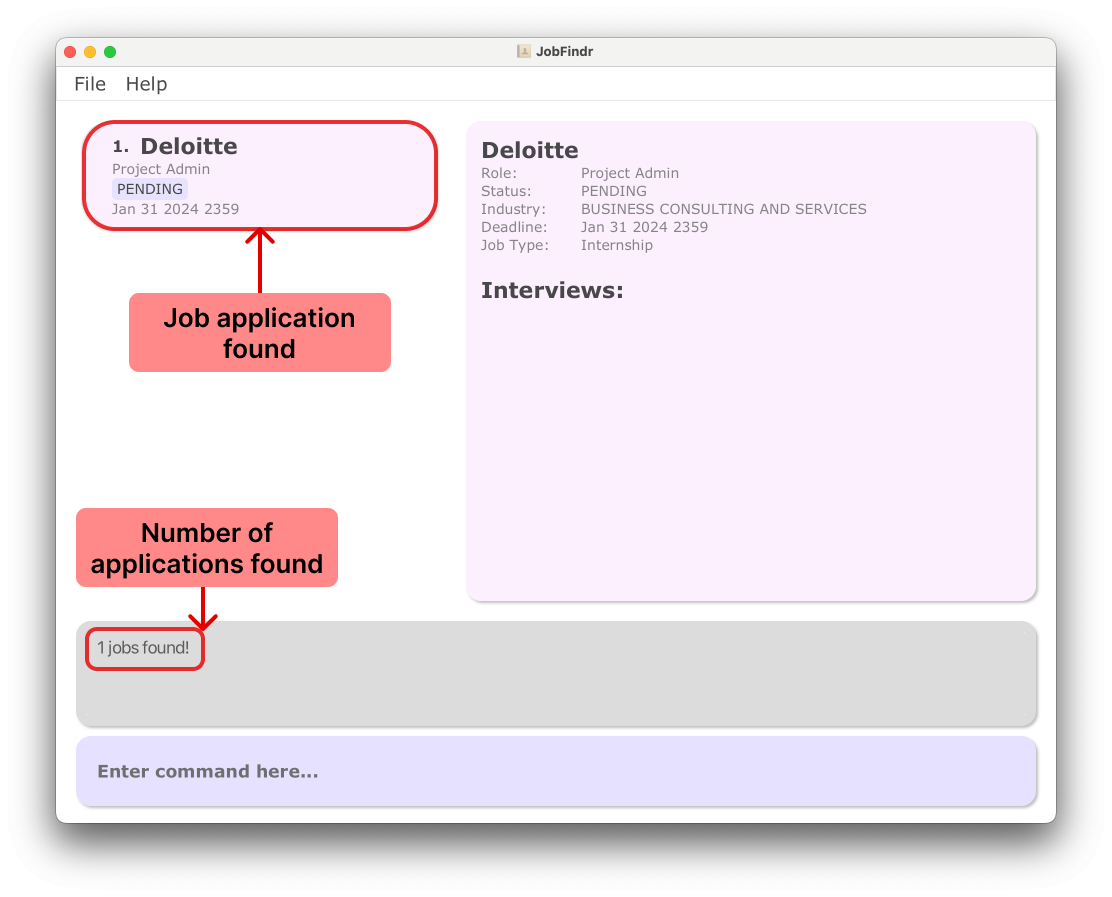
Task: Open the File menu
Action: tap(90, 84)
